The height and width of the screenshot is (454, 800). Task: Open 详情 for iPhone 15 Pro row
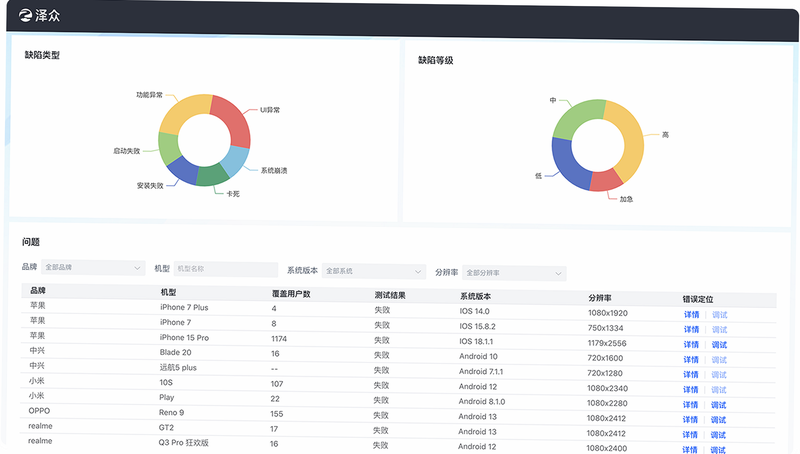pos(691,345)
